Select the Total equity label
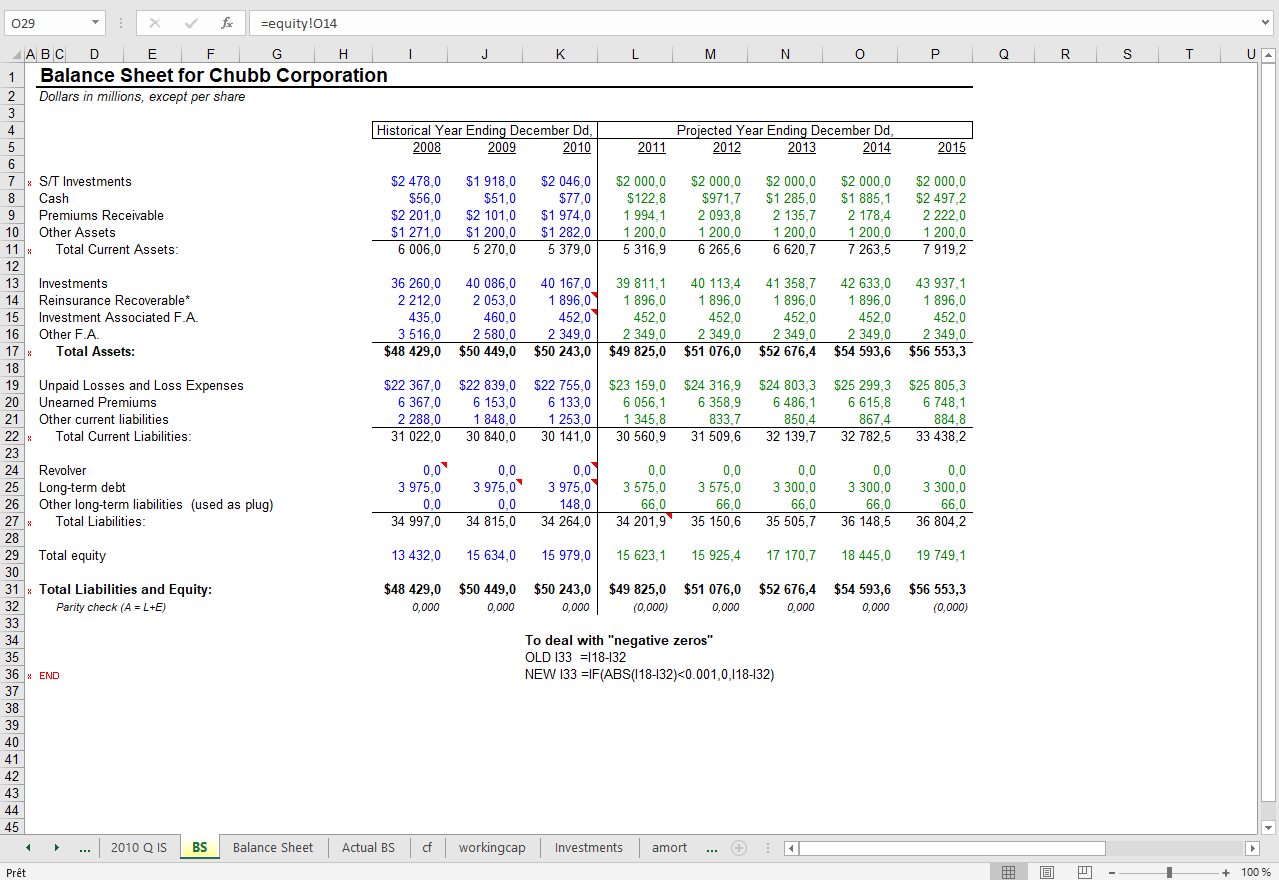Image resolution: width=1279 pixels, height=880 pixels. click(72, 555)
